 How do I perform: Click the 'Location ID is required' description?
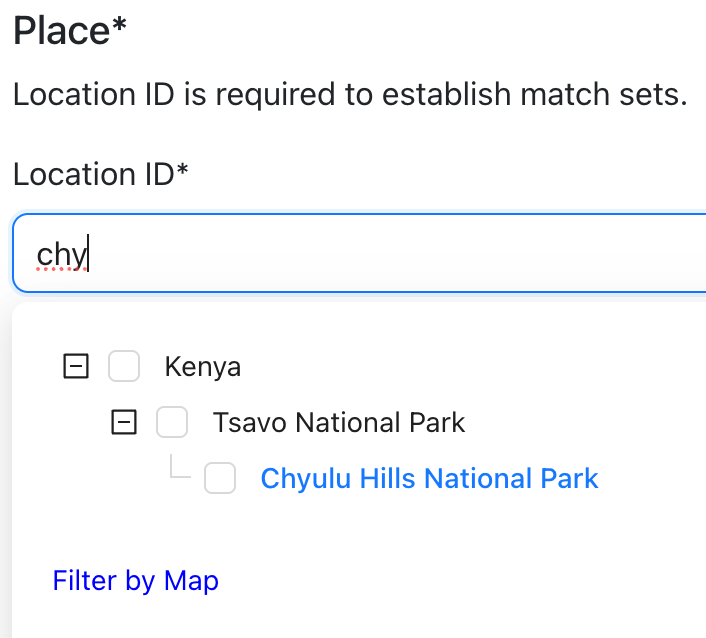pos(350,95)
